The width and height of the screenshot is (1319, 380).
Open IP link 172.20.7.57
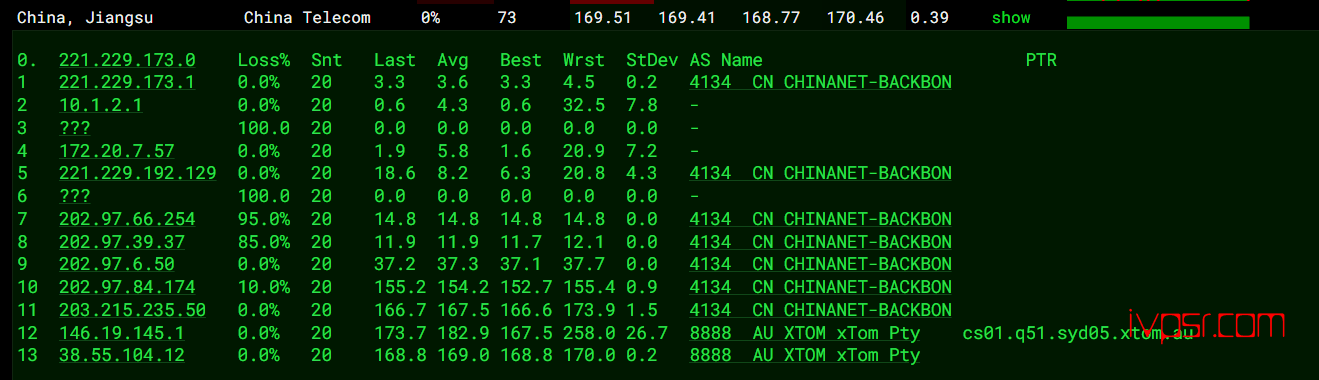(117, 151)
